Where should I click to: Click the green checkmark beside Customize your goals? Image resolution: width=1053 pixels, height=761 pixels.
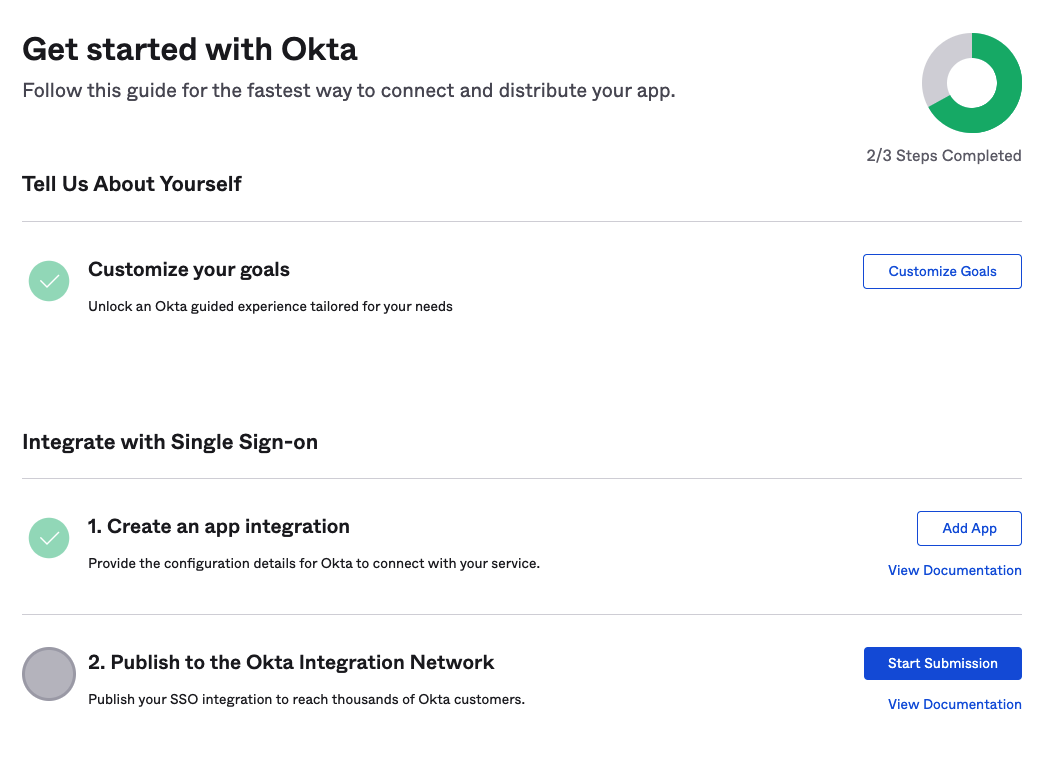click(x=49, y=281)
